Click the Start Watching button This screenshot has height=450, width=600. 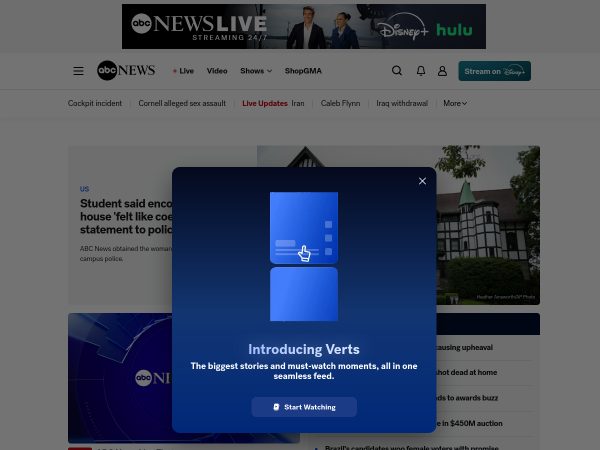click(304, 407)
